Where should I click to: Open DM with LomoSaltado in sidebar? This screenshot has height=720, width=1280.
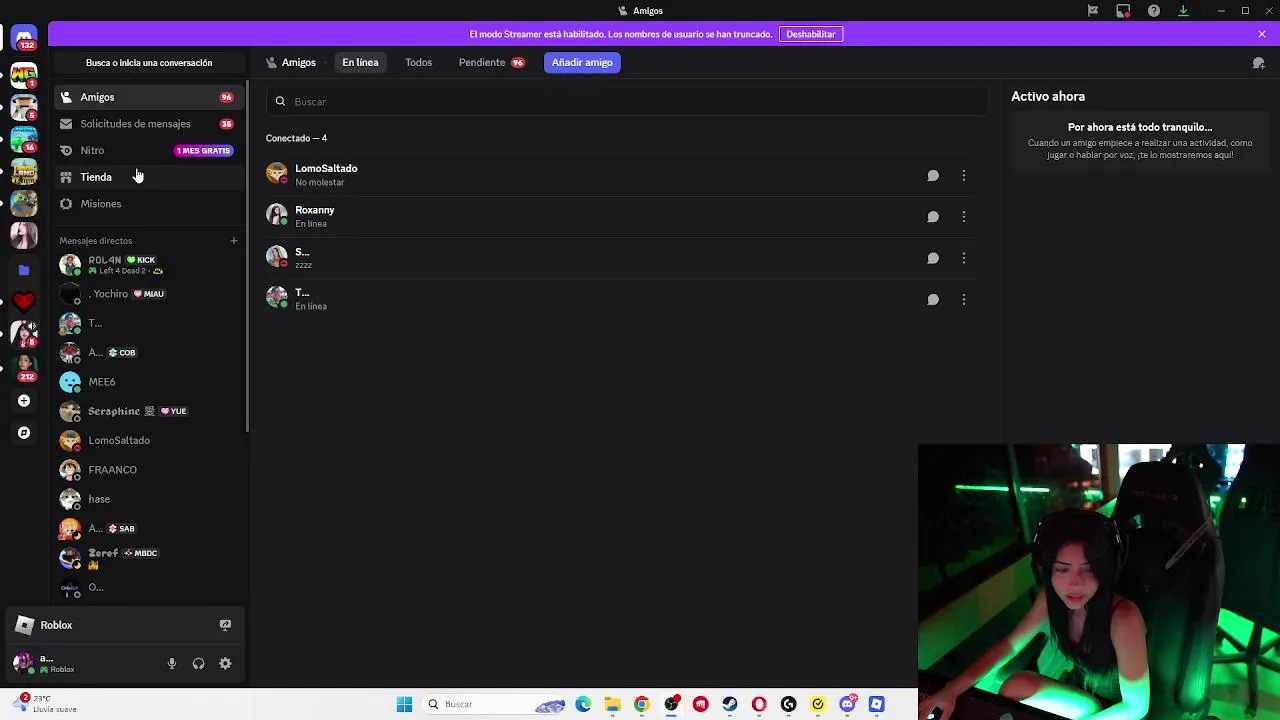click(x=149, y=440)
